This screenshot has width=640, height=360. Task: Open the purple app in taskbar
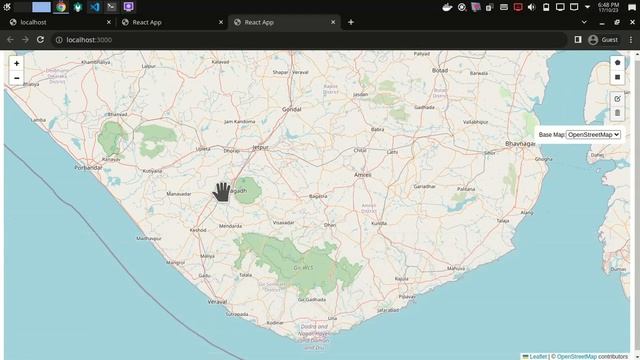129,7
